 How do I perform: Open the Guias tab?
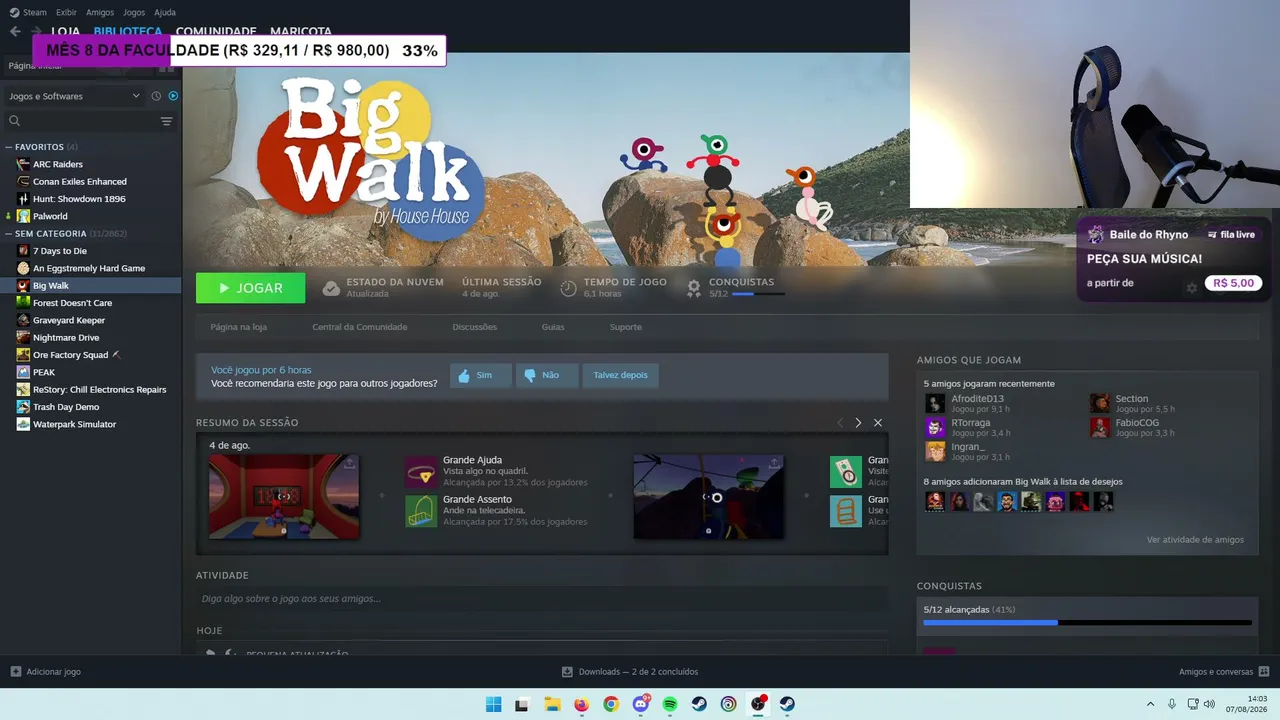[553, 327]
